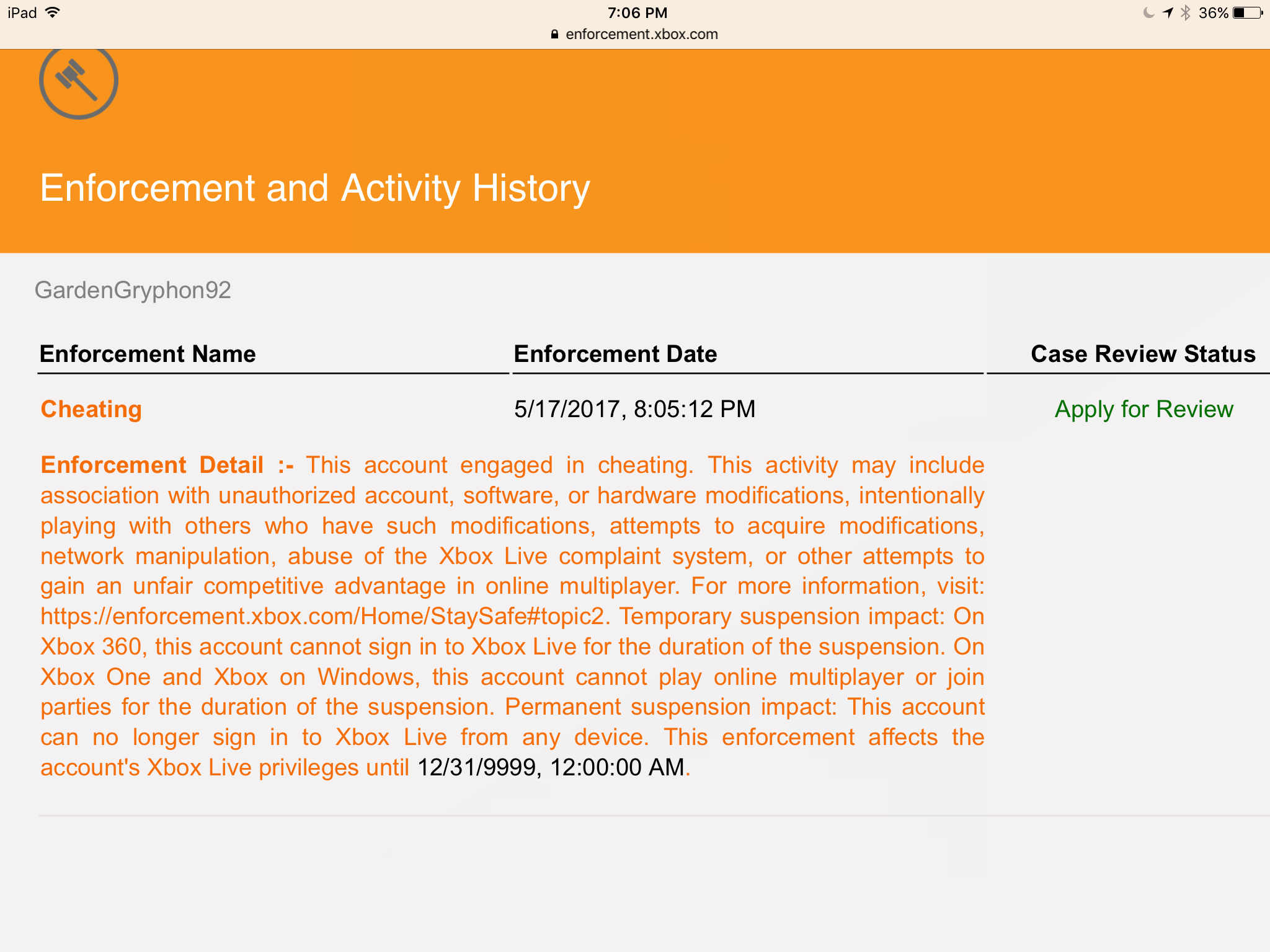Tap the 36% battery percentage

(x=1213, y=12)
